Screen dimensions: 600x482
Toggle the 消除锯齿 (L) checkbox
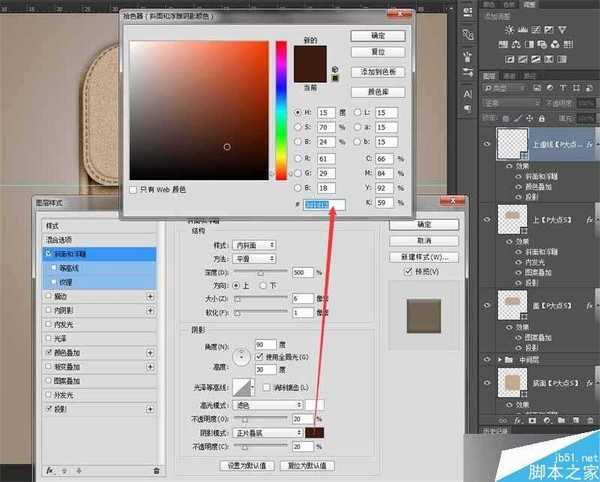267,388
